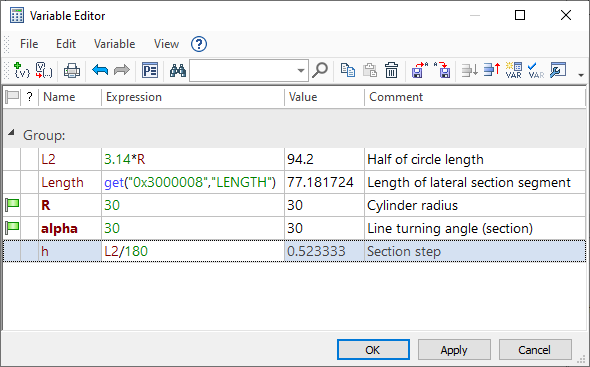The image size is (590, 367).
Task: Click comment Line turning angle (section)
Action: tap(450, 228)
